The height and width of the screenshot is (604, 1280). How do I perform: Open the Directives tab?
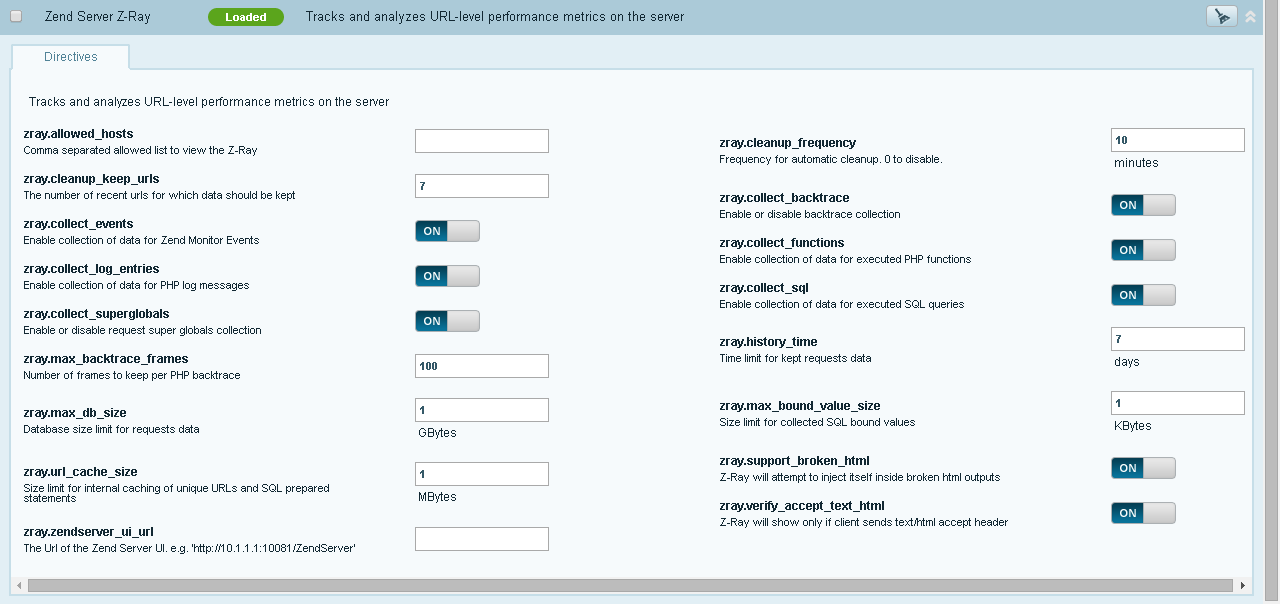[x=70, y=57]
